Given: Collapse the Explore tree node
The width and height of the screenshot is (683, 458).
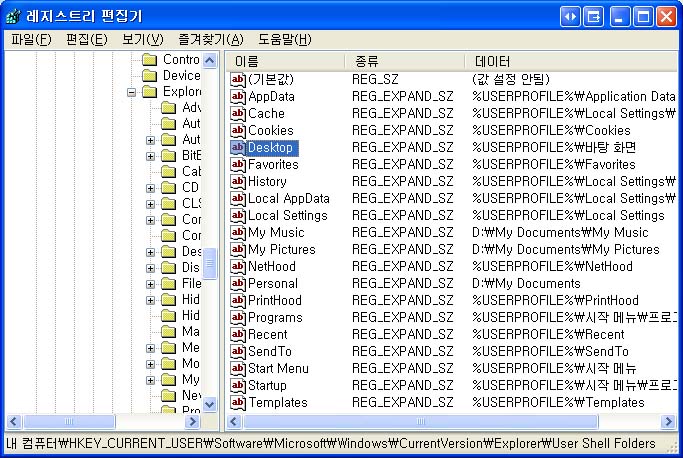Looking at the screenshot, I should pos(132,92).
